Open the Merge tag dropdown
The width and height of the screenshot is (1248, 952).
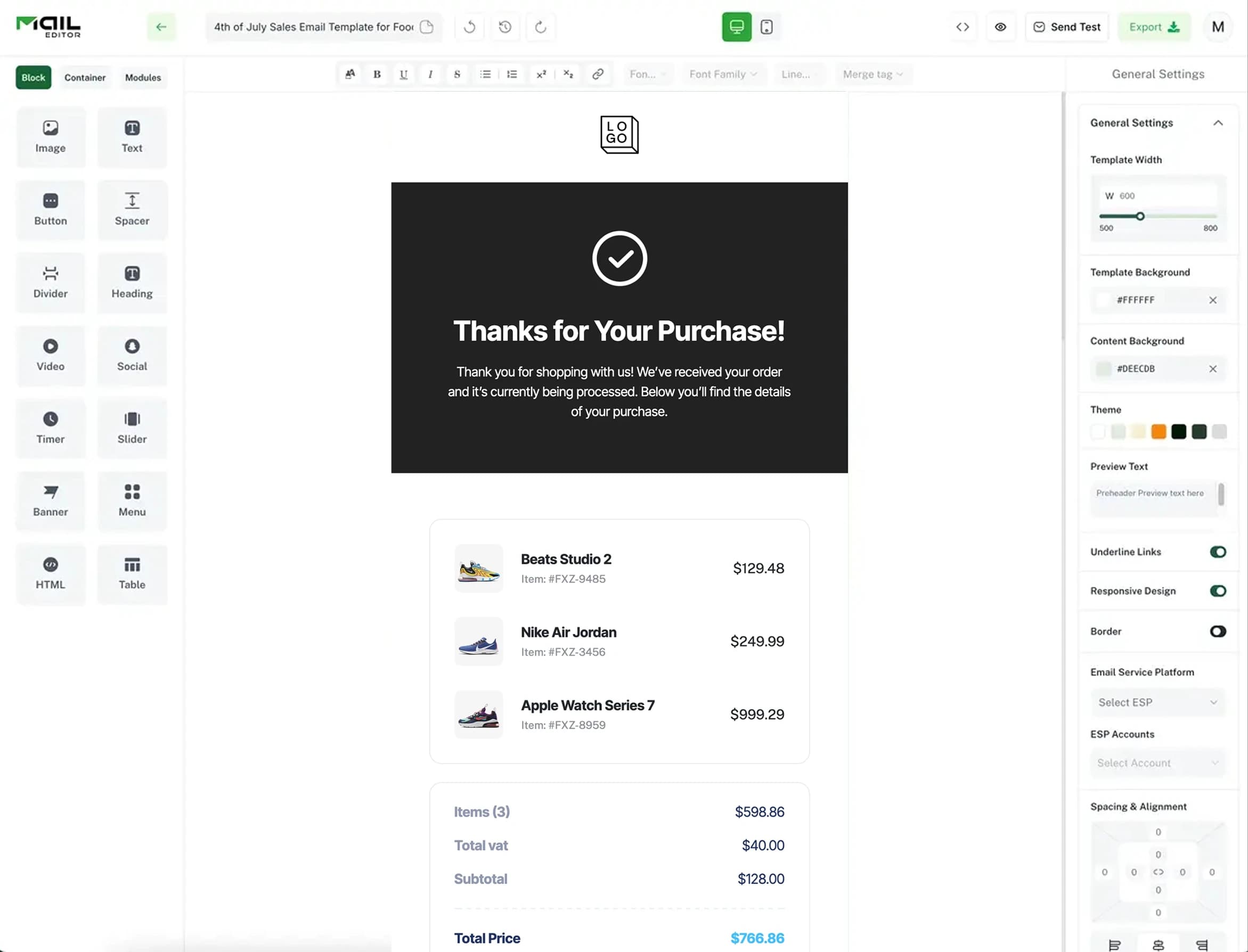[x=874, y=74]
